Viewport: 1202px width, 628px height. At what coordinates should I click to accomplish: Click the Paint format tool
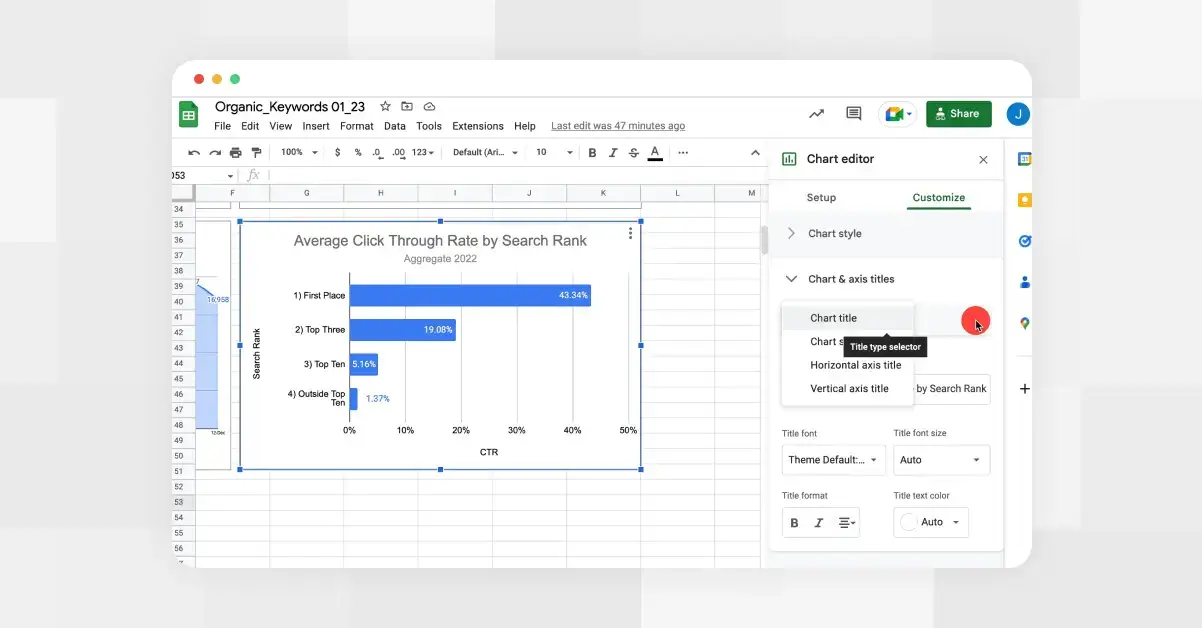(x=258, y=152)
